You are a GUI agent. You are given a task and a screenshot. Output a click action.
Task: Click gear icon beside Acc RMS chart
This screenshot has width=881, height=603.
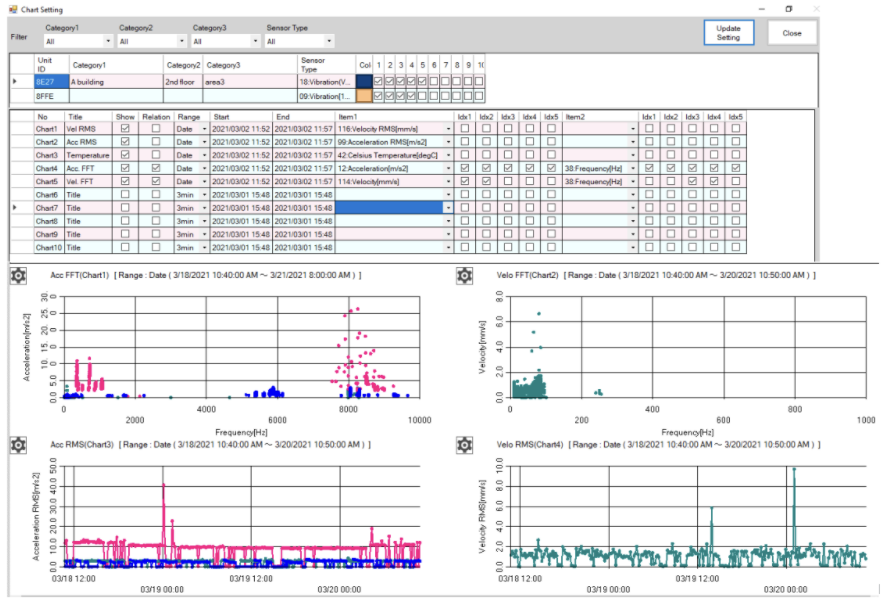click(18, 444)
